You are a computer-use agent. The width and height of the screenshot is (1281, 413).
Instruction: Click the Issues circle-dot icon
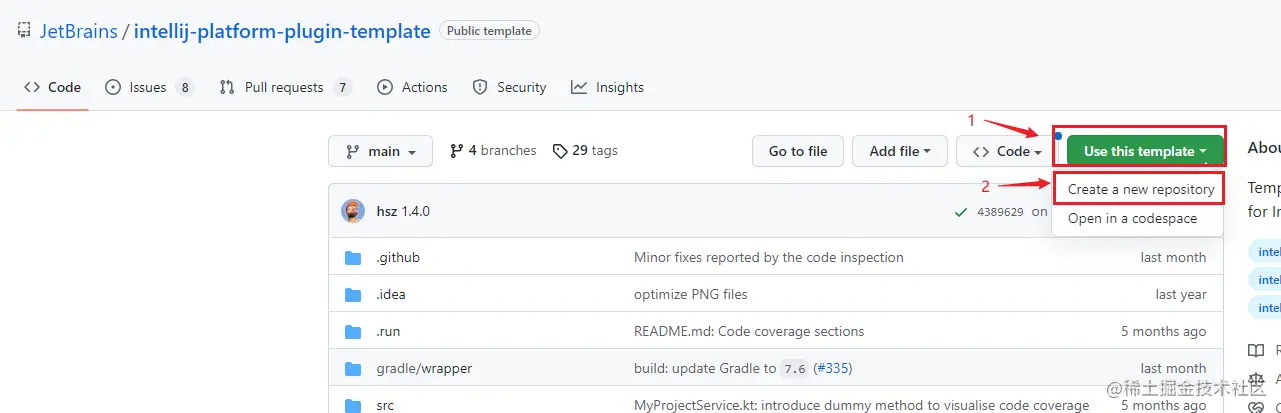coord(113,87)
